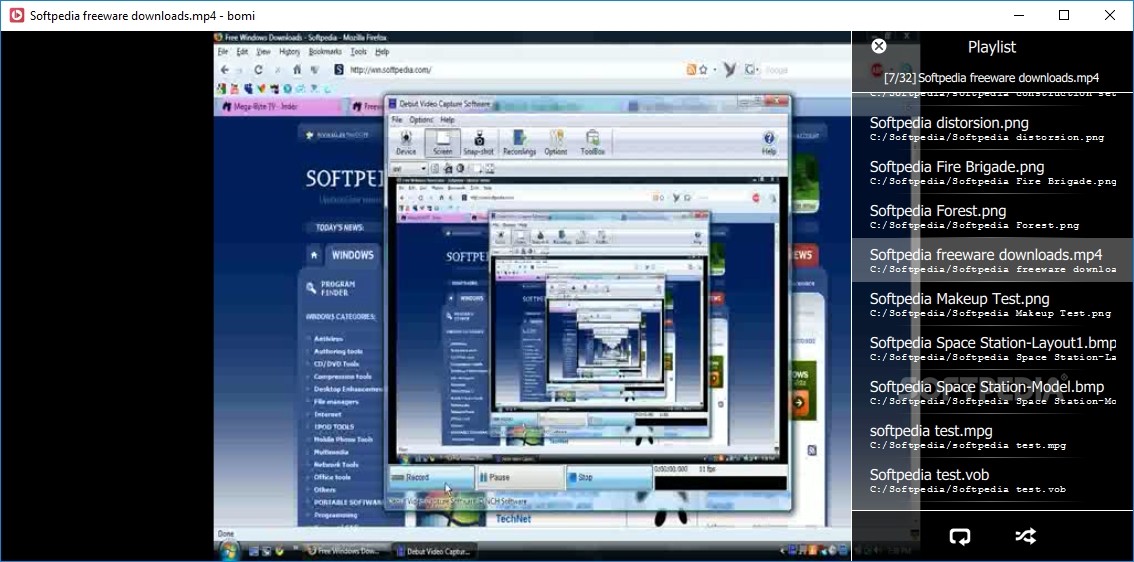Click the Playlist panel heading

pos(992,47)
